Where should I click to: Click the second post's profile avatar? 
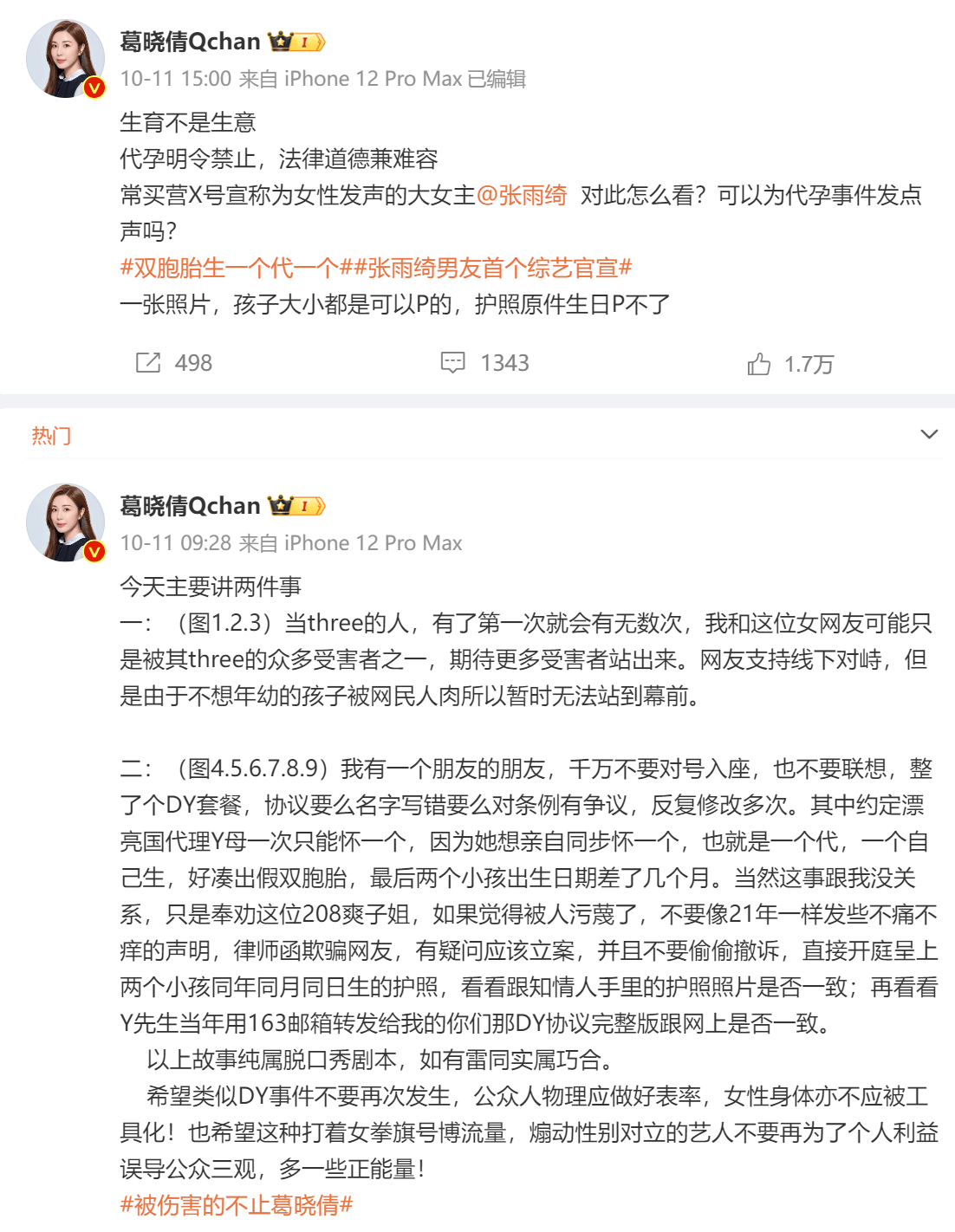point(65,522)
